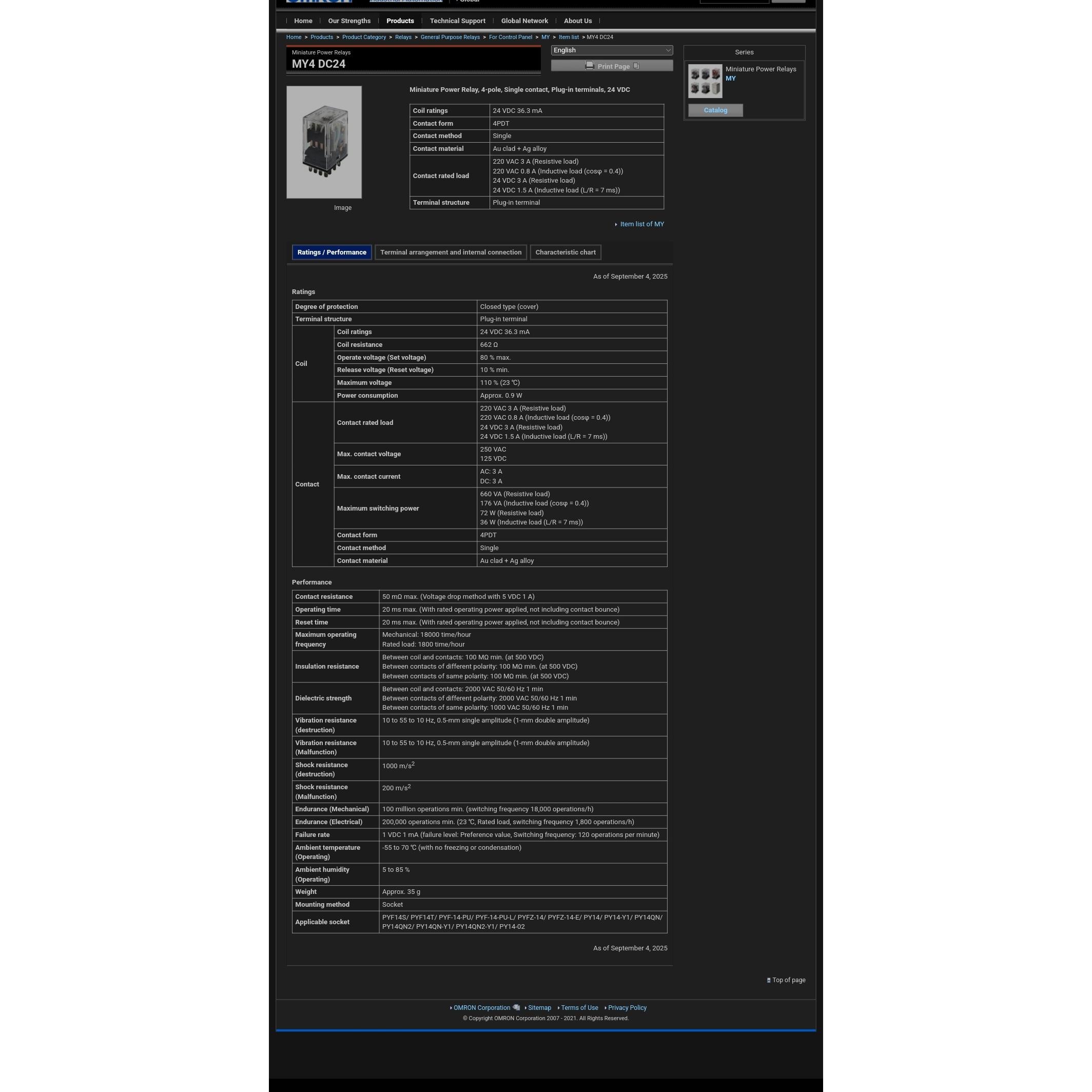Click the Sitemap footer link
The height and width of the screenshot is (1092, 1092).
(539, 1008)
